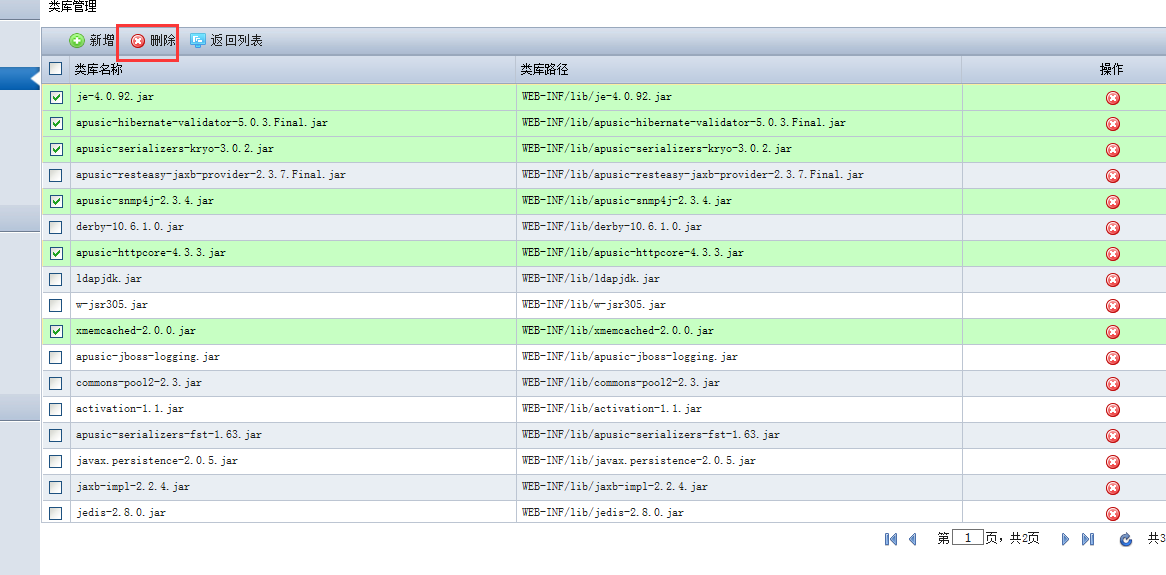
Task: Check derby-10.6.1.0.jar checkbox
Action: [x=56, y=227]
